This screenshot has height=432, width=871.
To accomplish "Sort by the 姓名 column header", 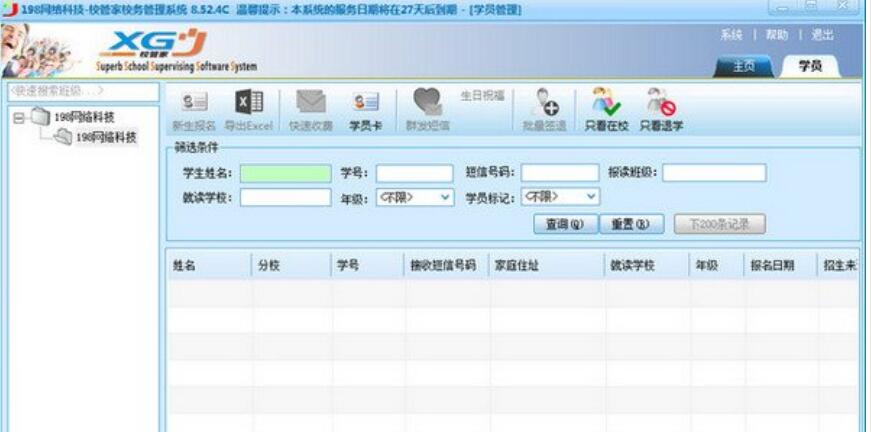I will click(x=209, y=265).
